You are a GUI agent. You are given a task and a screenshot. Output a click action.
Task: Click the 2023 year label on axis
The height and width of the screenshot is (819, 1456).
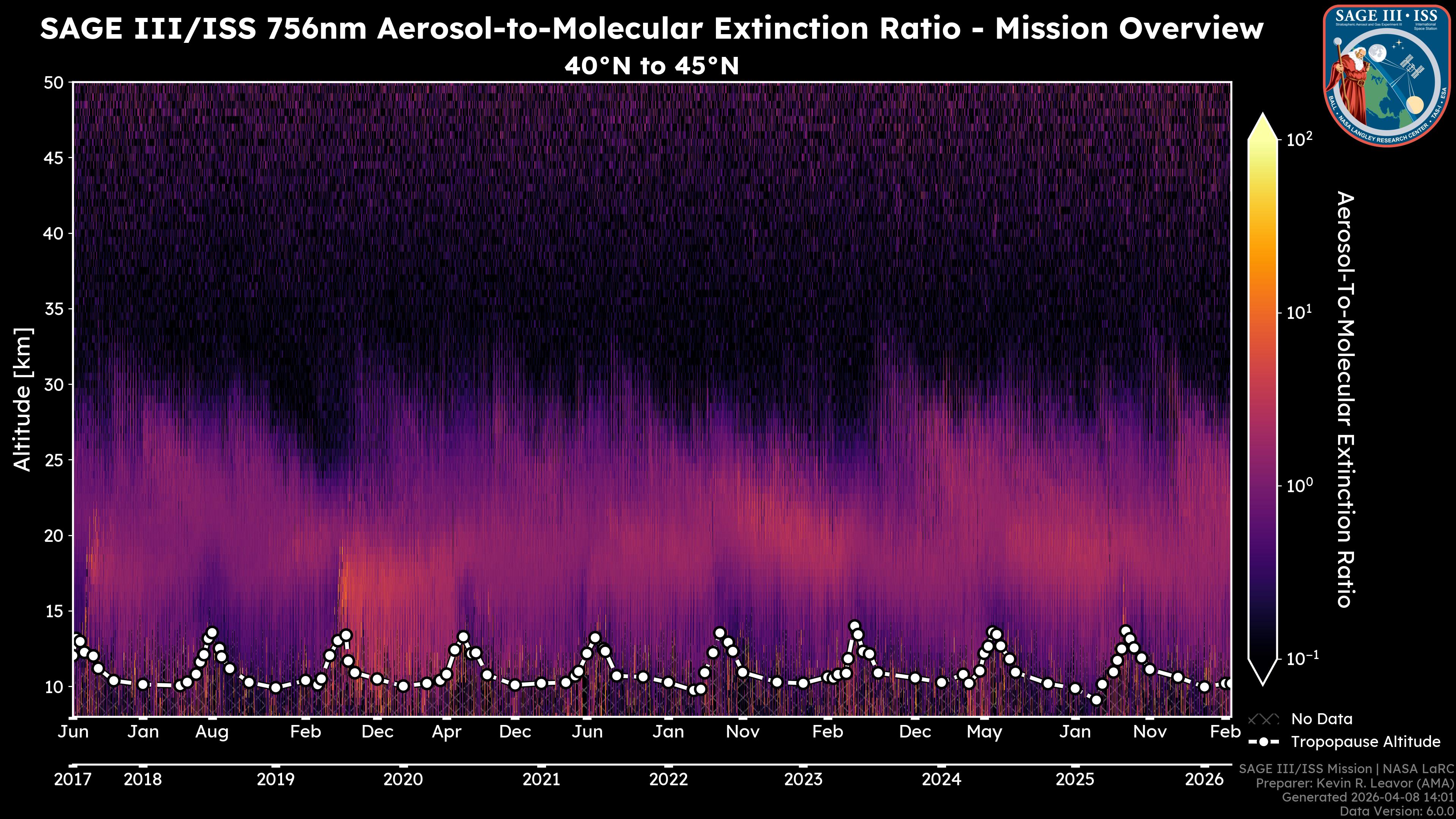803,780
